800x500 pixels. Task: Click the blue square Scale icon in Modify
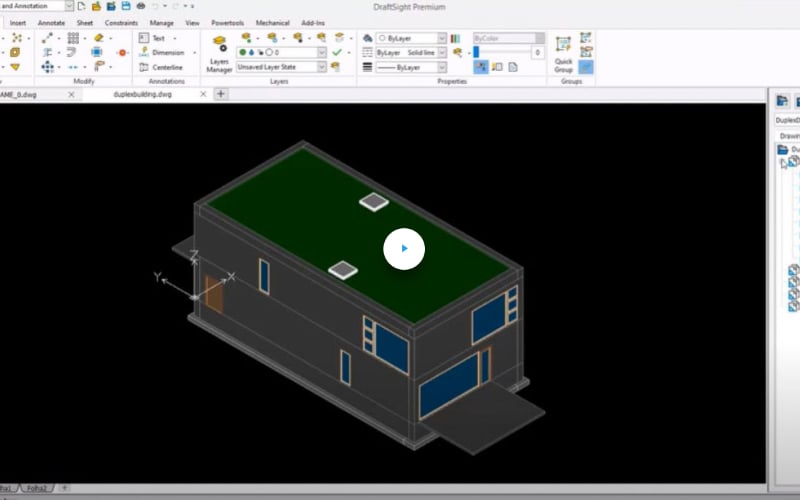(x=96, y=52)
